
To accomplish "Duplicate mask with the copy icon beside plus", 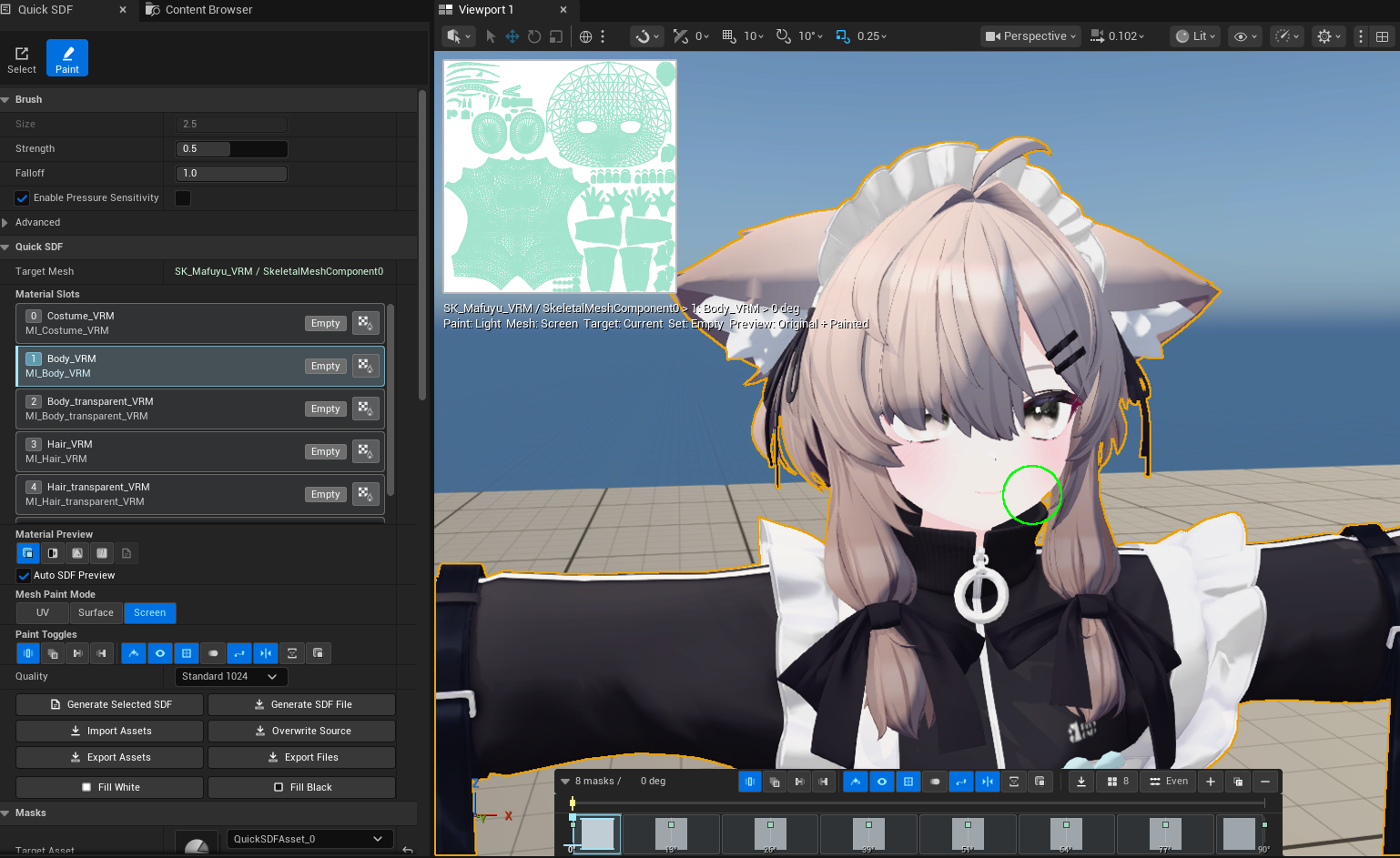I will click(x=1237, y=782).
